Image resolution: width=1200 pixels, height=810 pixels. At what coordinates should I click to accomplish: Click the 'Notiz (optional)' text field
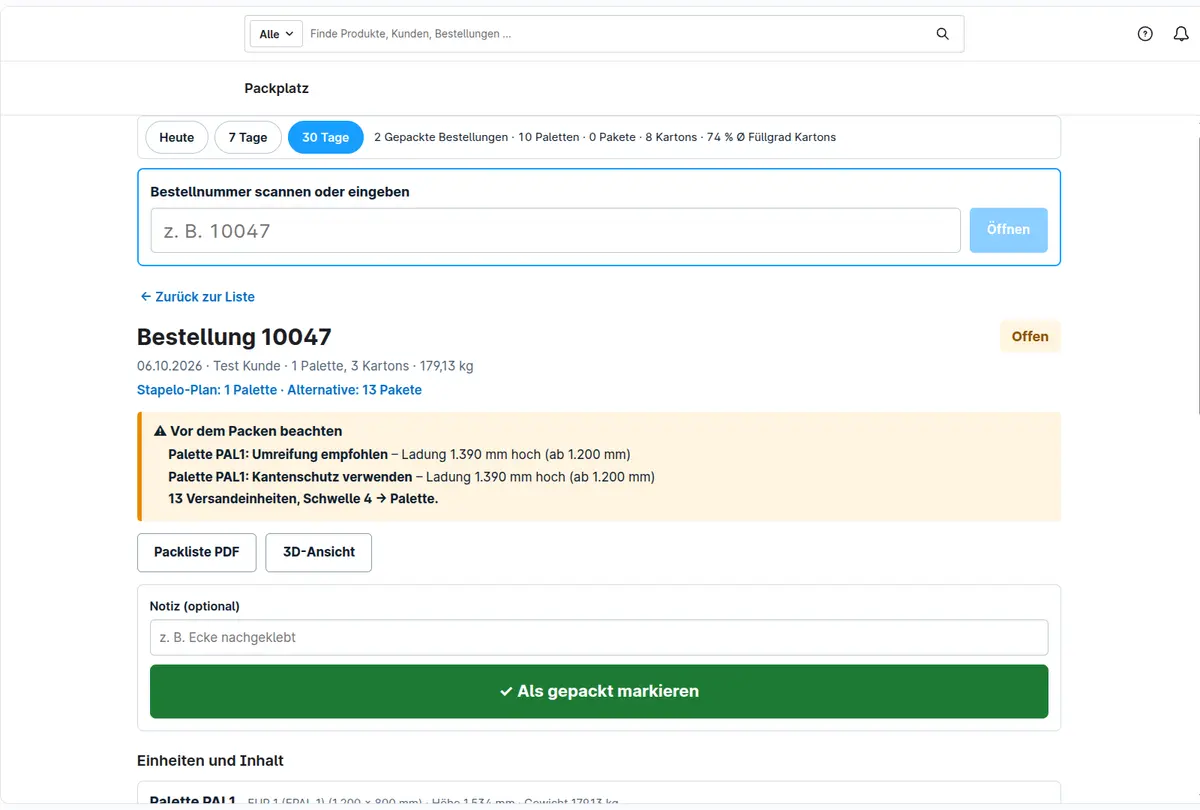coord(599,637)
